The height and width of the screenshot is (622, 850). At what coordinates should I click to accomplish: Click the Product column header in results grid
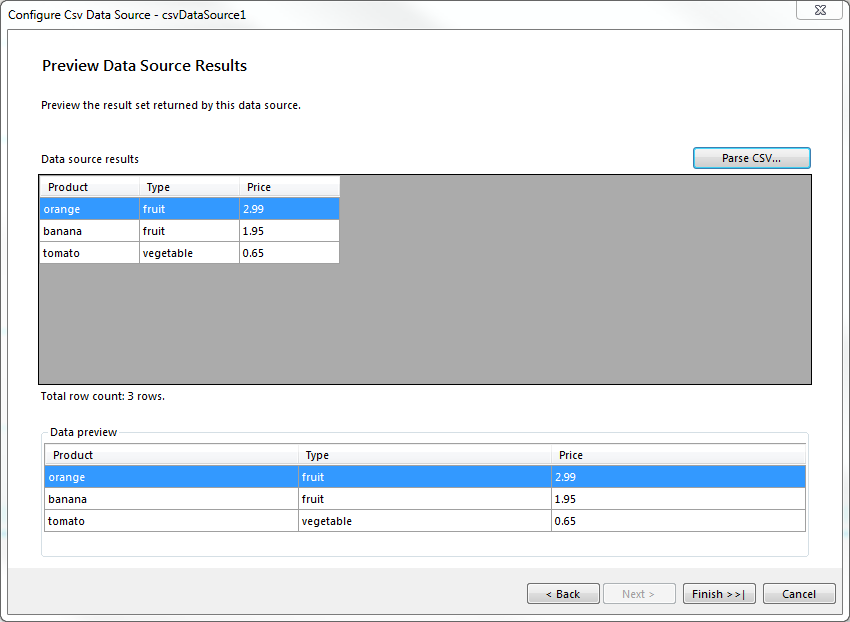click(x=67, y=187)
